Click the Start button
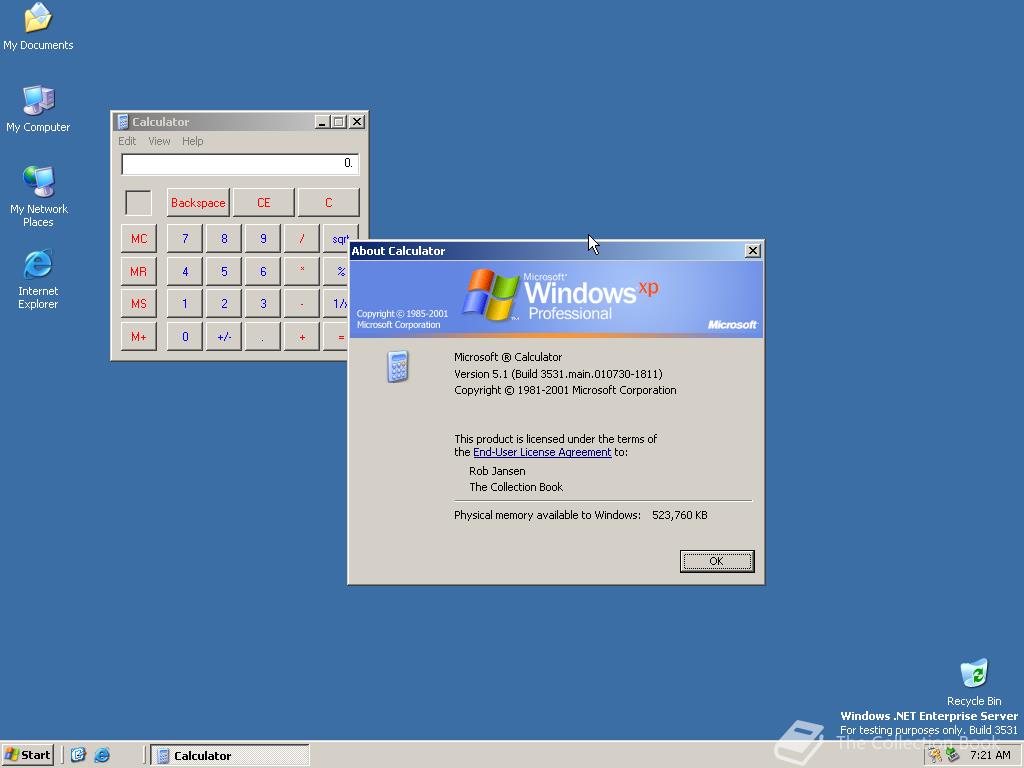Screen dimensions: 1024x768 click(x=27, y=755)
